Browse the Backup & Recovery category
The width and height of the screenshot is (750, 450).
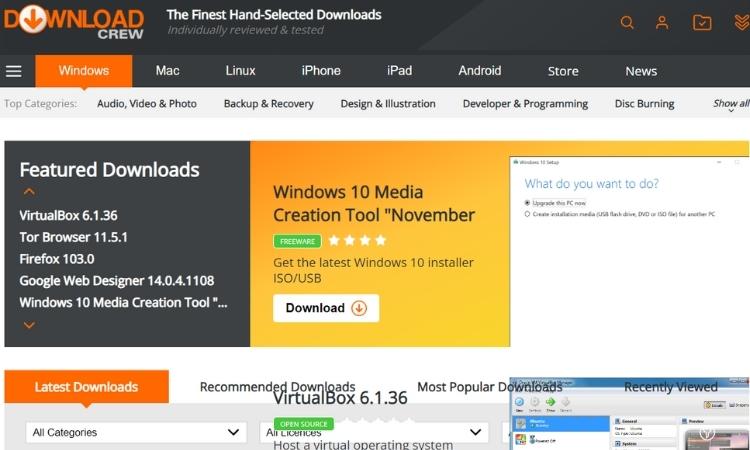tap(268, 104)
